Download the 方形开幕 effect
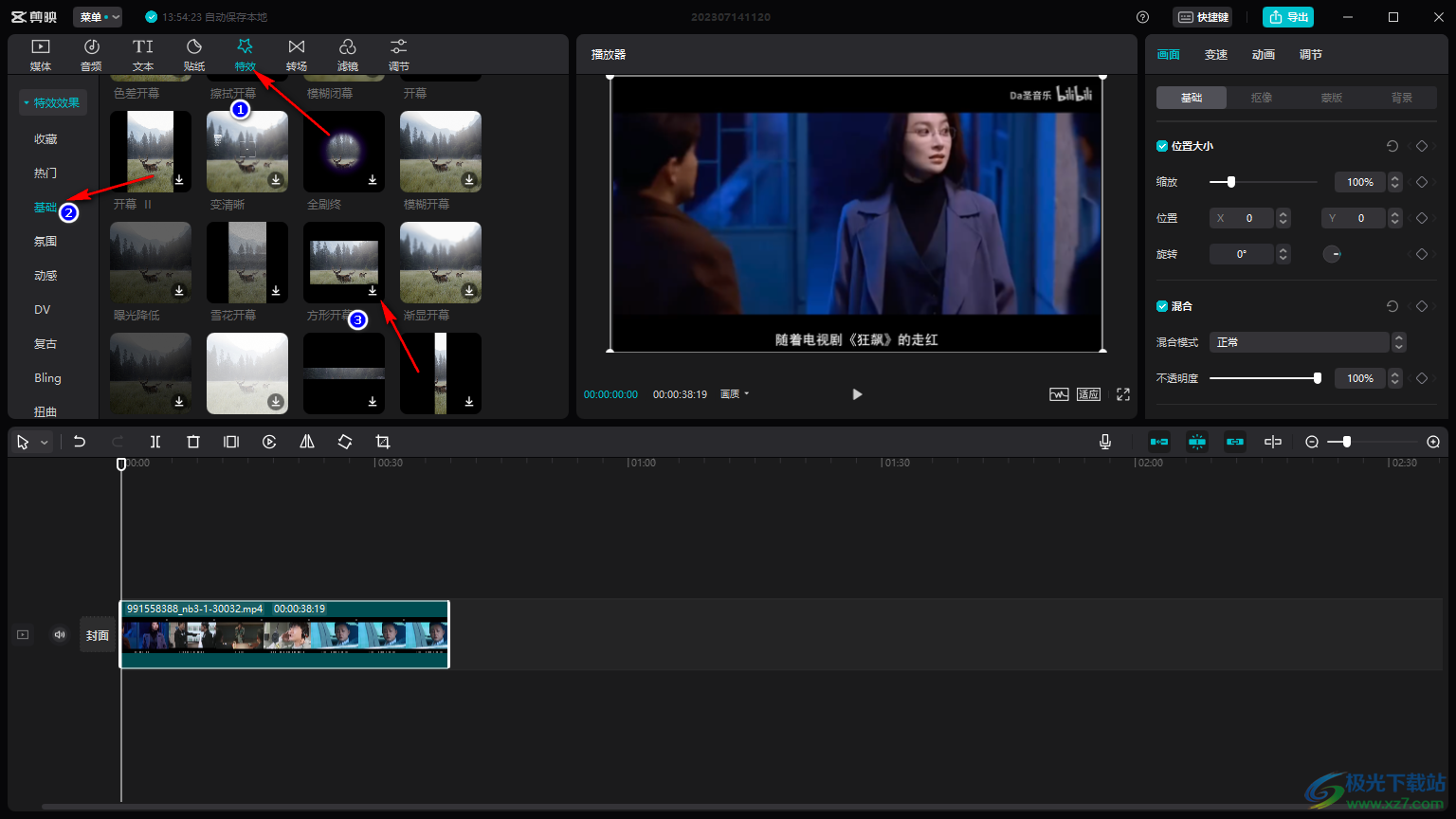This screenshot has height=819, width=1456. 373,290
